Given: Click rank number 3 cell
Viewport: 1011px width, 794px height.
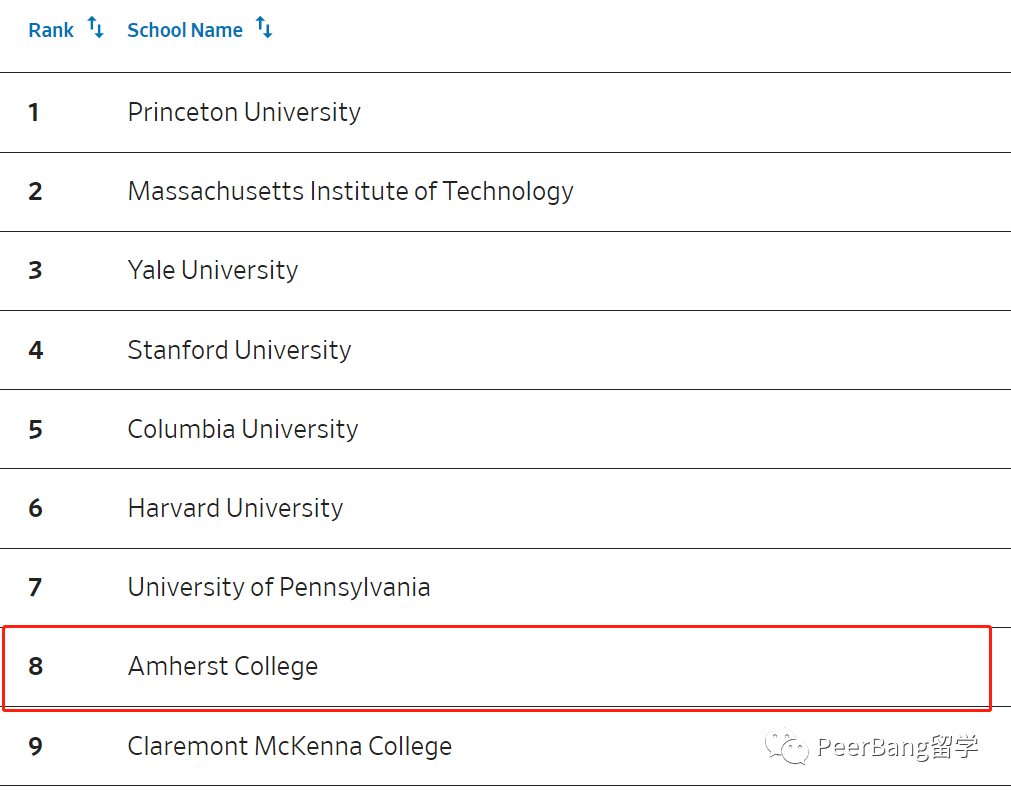Looking at the screenshot, I should pyautogui.click(x=35, y=270).
